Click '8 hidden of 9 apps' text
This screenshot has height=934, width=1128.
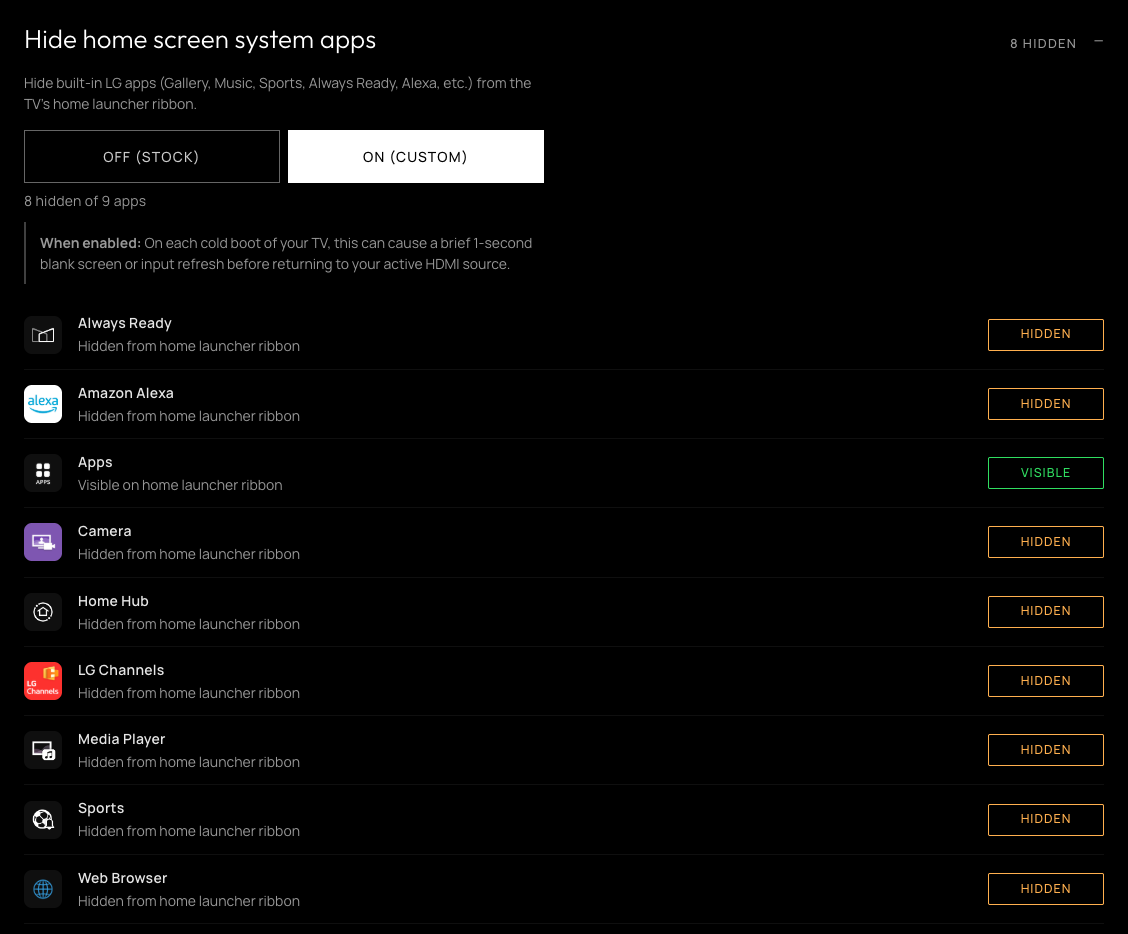point(85,201)
